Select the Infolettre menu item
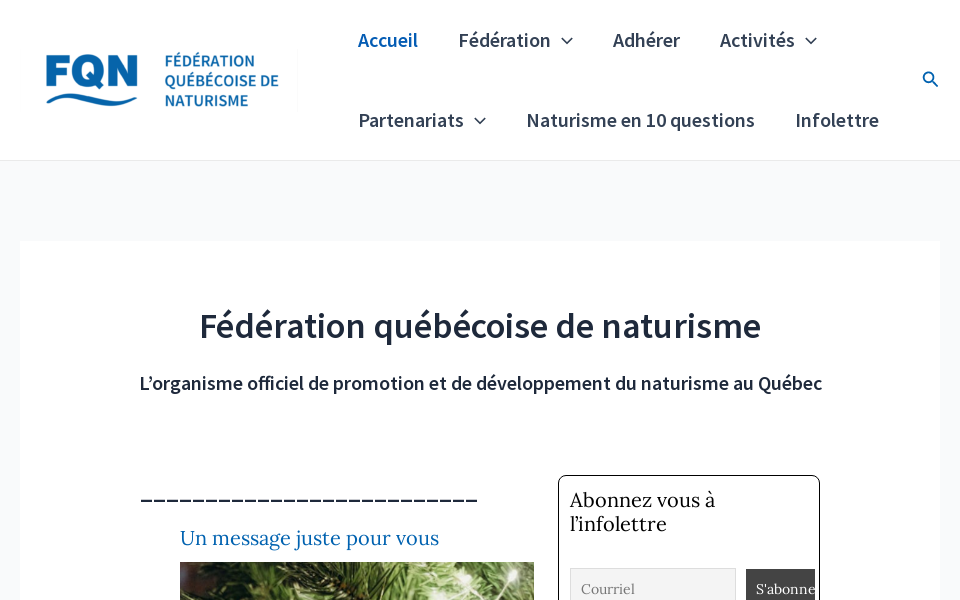960x600 pixels. tap(837, 119)
